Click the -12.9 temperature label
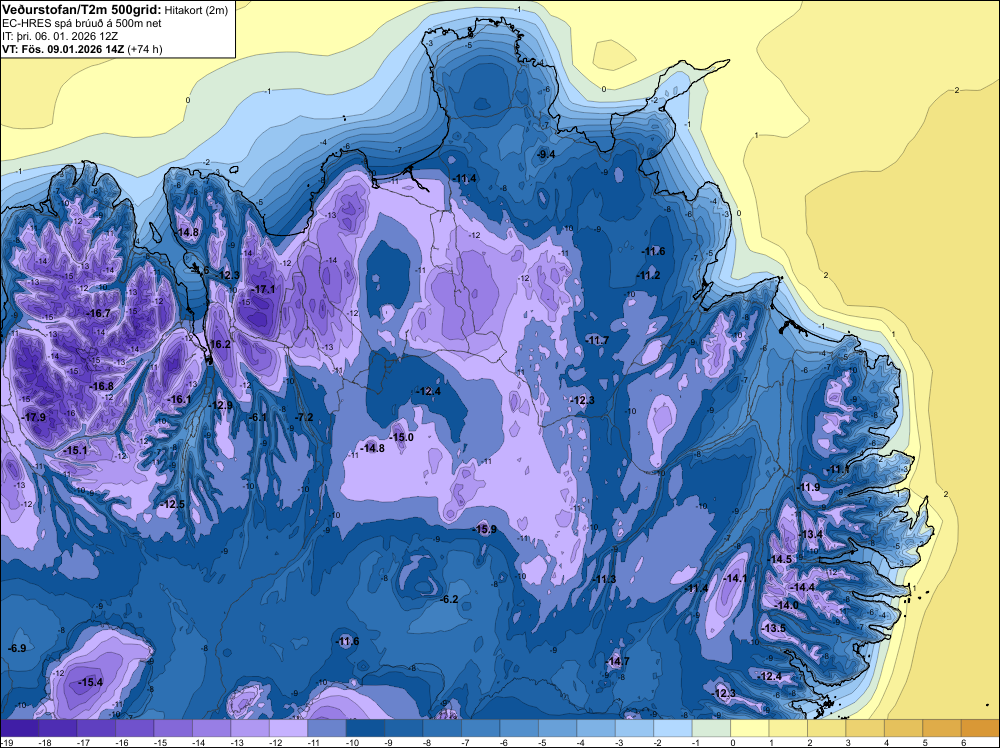 coord(221,405)
